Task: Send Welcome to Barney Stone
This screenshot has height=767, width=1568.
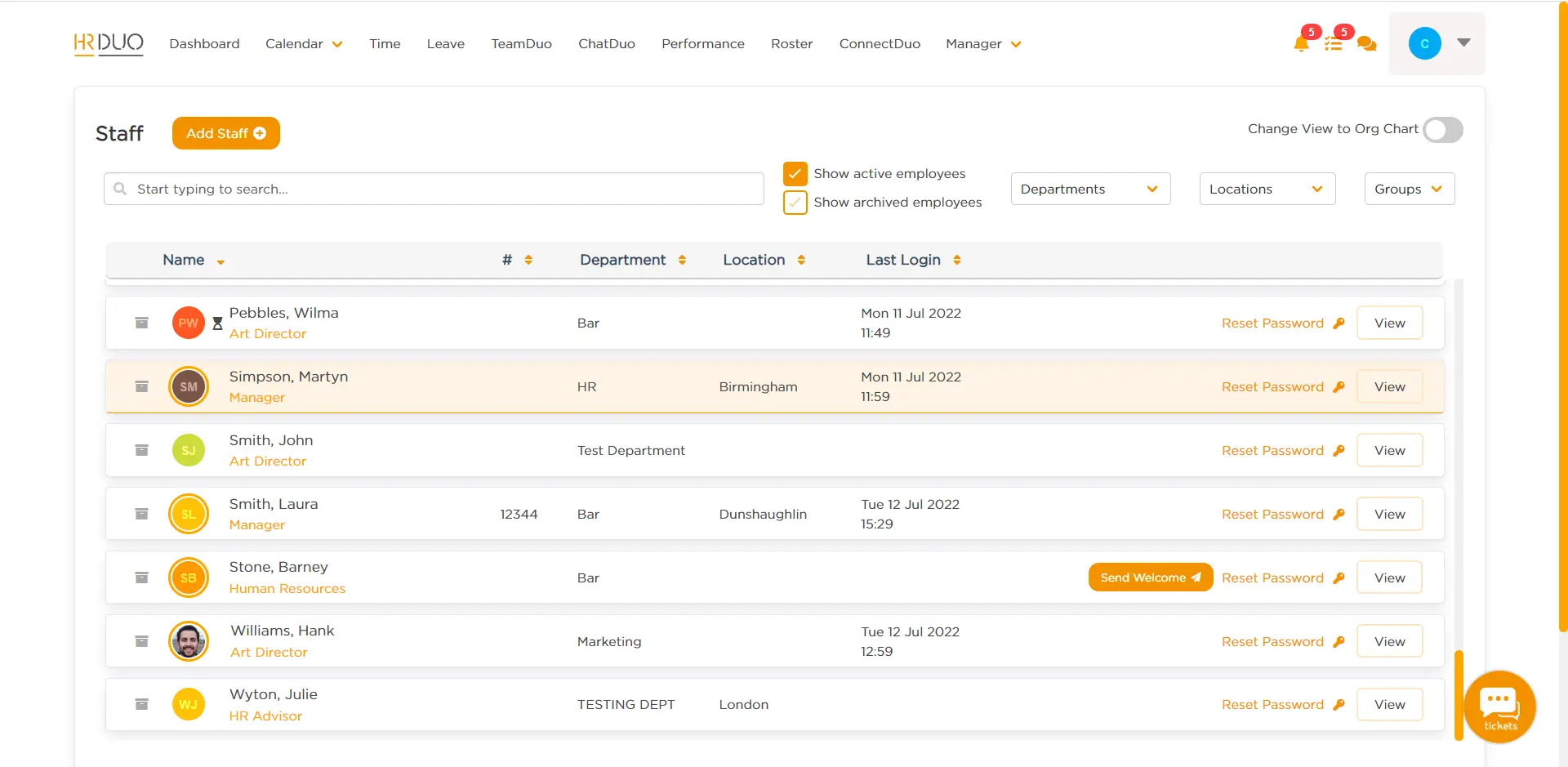Action: point(1150,577)
